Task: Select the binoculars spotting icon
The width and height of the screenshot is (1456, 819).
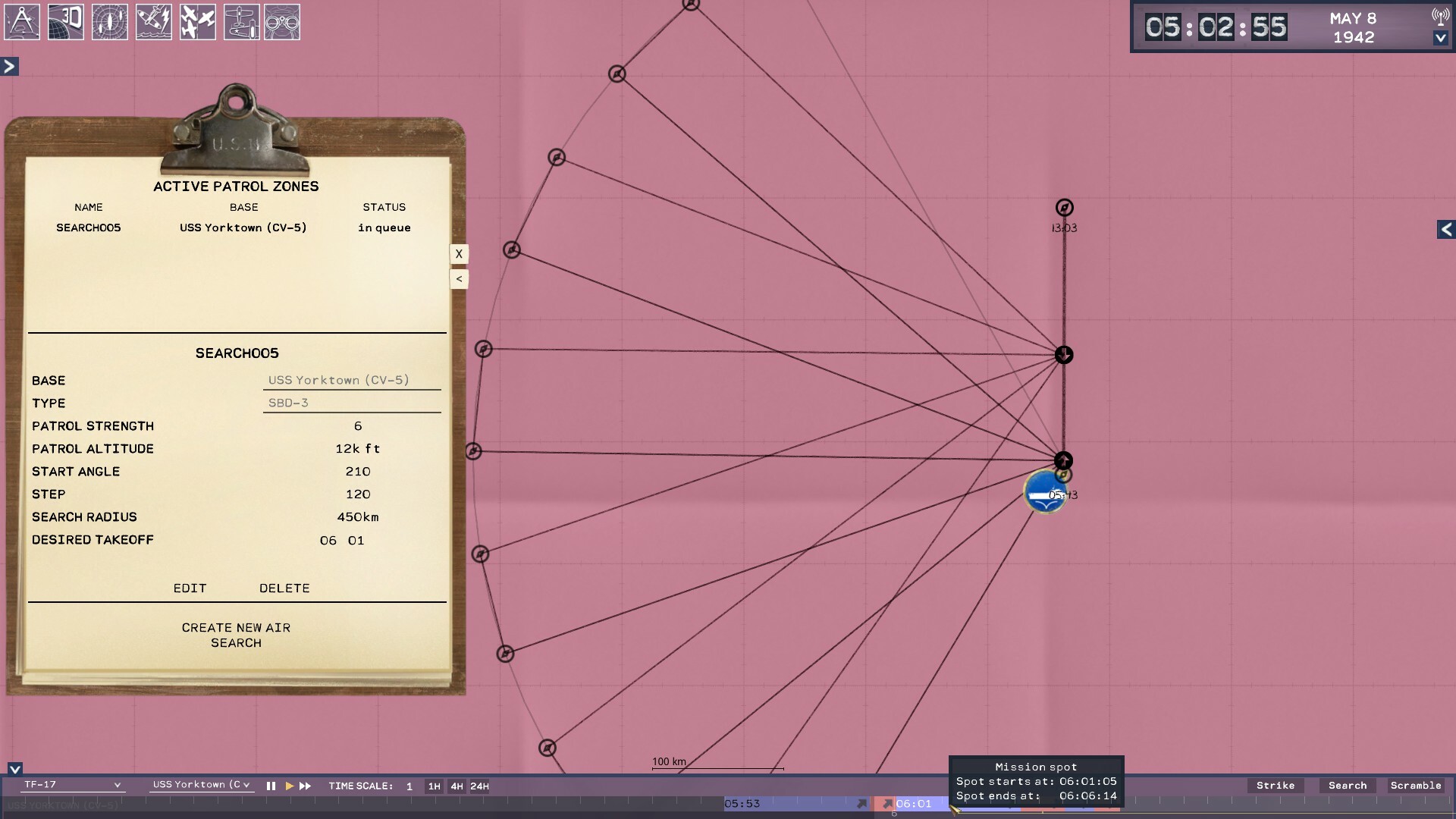Action: pyautogui.click(x=285, y=22)
